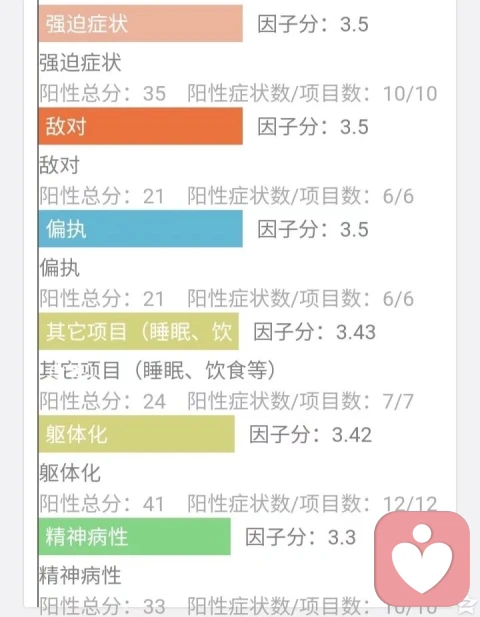
Task: Click 强迫症状 factor score 3.5 text
Action: 313,24
